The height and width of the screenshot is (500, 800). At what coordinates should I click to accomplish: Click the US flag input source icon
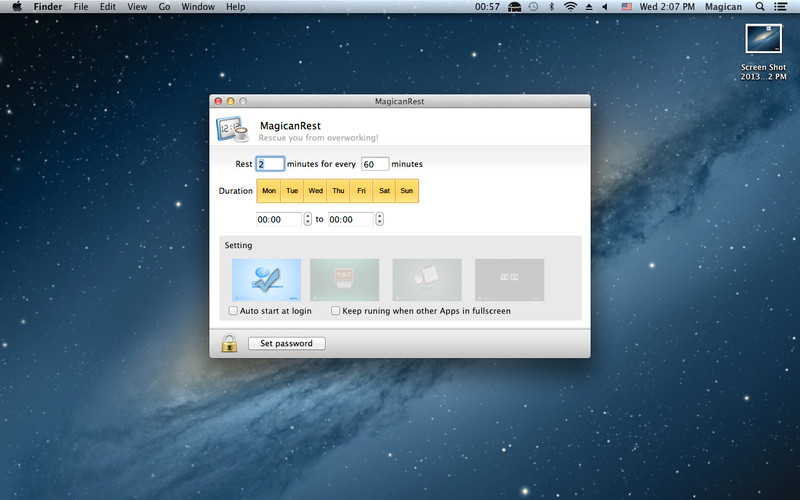627,7
